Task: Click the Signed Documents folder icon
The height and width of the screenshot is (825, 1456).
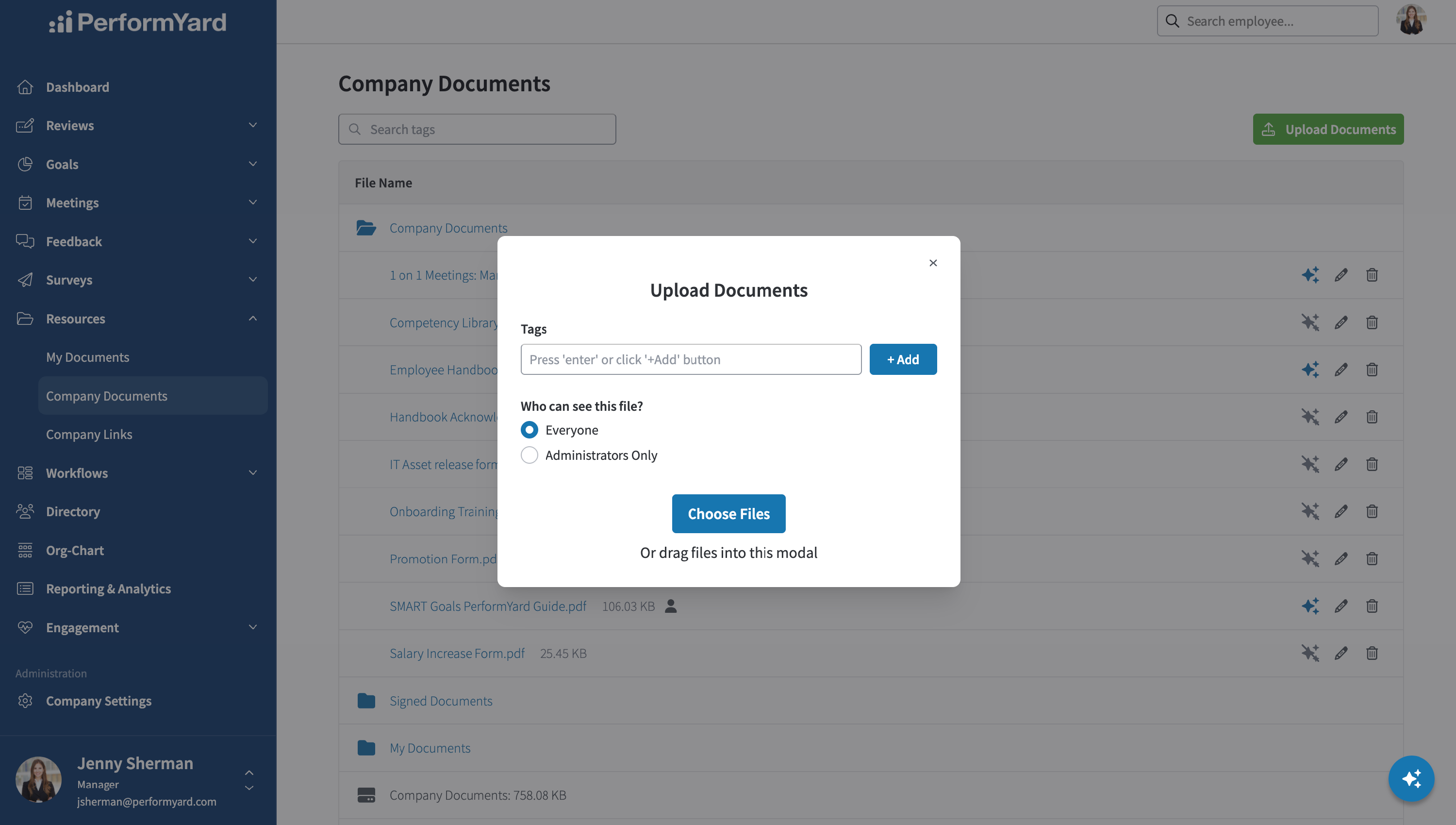Action: coord(366,700)
